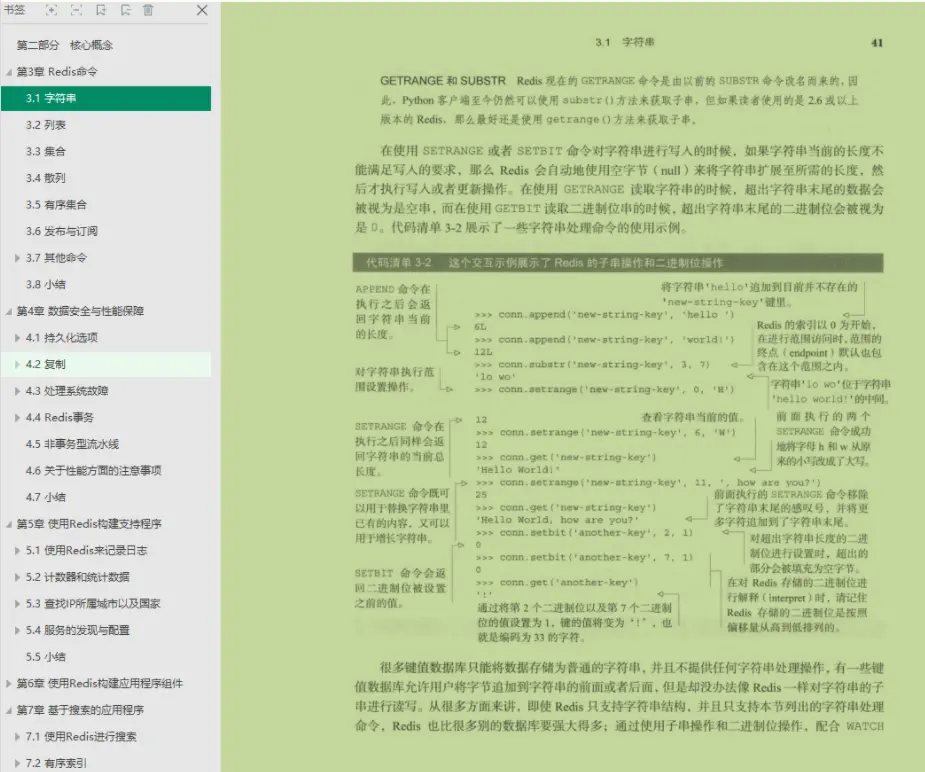
Task: Click the 书签 panel title
Action: 15,10
